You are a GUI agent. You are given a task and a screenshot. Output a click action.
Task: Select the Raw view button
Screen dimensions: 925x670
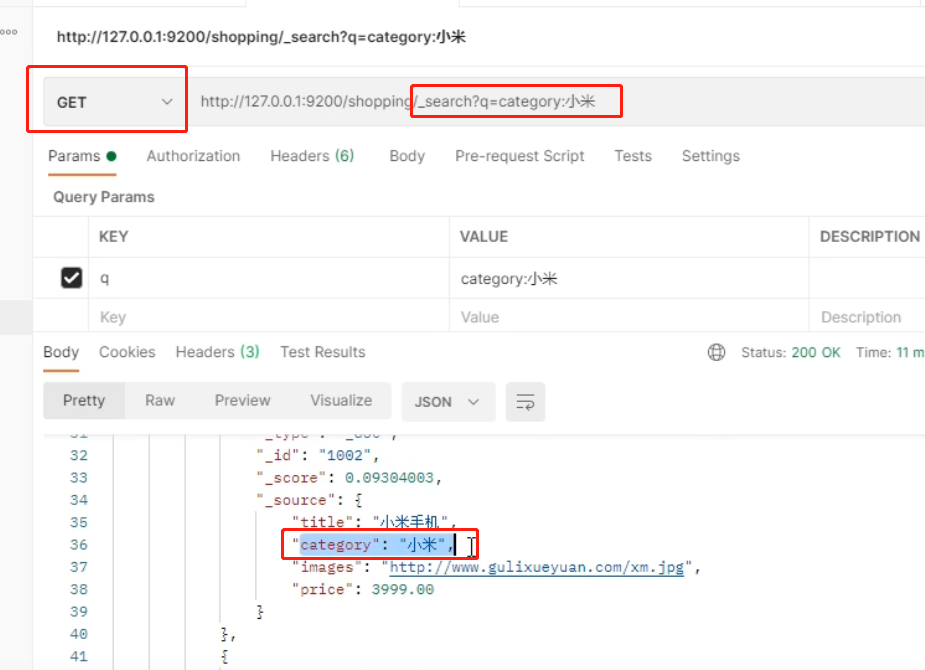point(160,400)
